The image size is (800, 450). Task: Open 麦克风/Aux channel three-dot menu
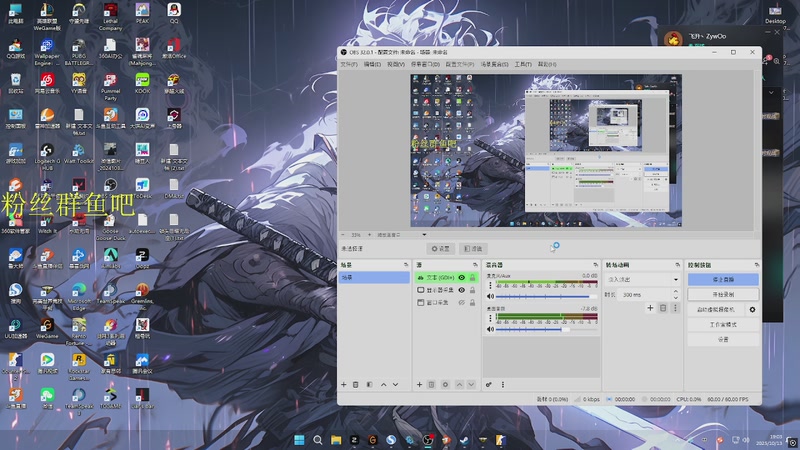[x=490, y=285]
